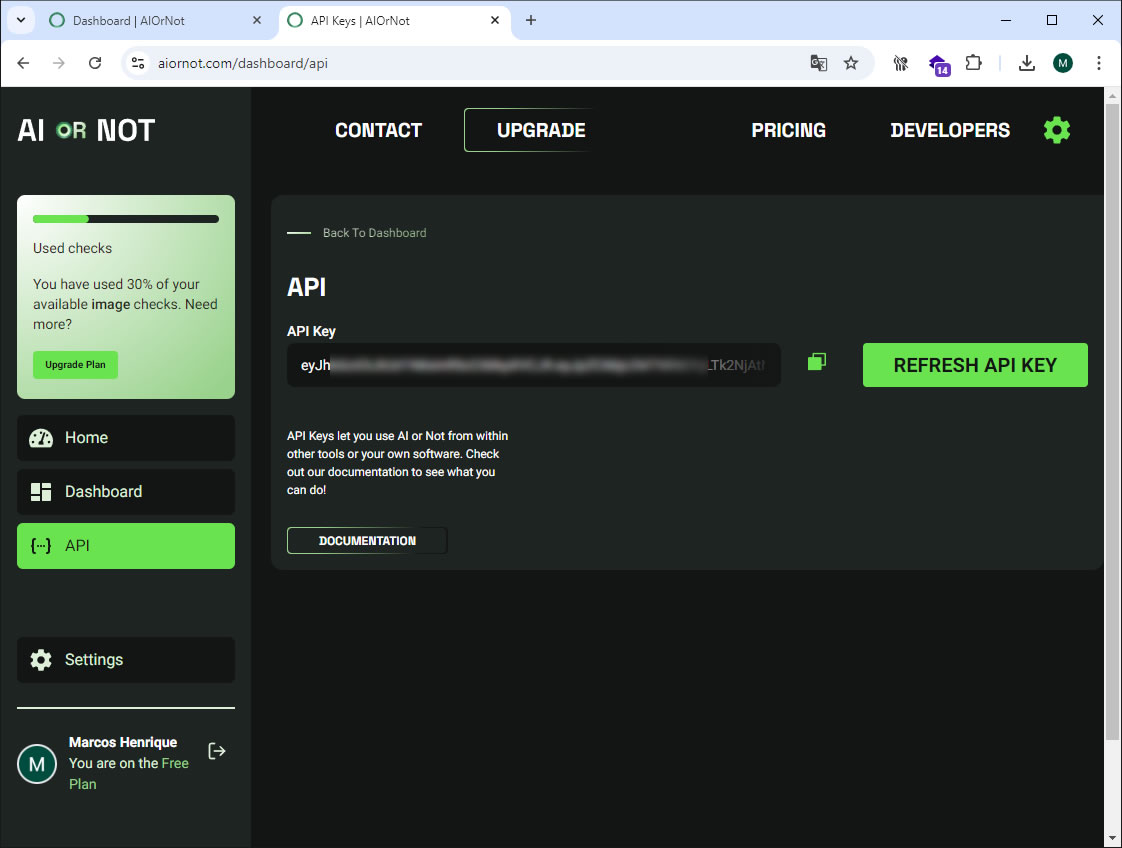Open the Chrome profile avatar M
1122x848 pixels.
(x=1063, y=63)
